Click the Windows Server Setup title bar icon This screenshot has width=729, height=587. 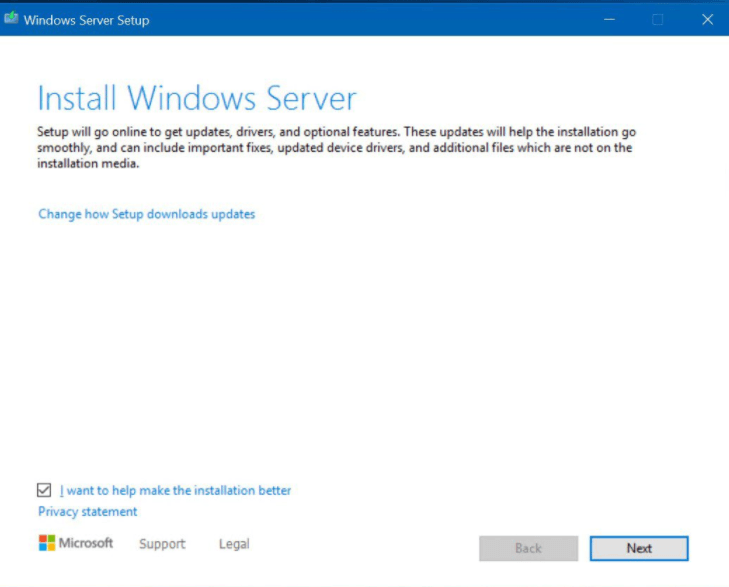click(12, 19)
